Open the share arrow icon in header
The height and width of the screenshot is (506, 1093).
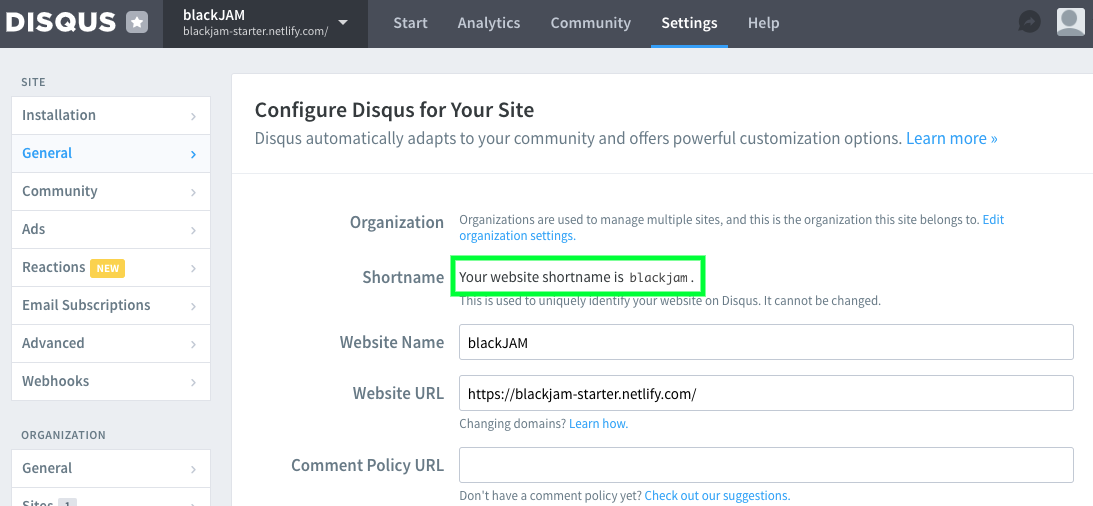[1030, 22]
